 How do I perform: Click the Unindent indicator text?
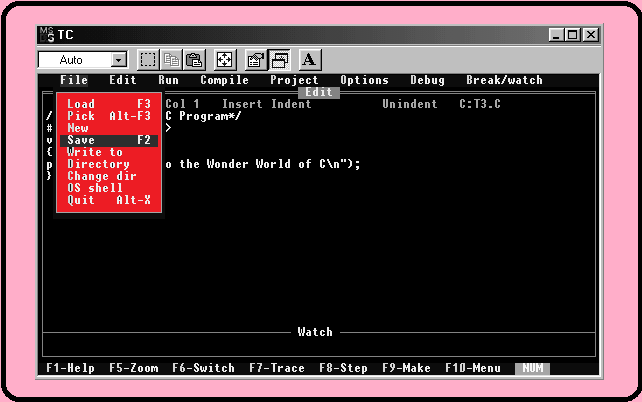click(x=410, y=104)
